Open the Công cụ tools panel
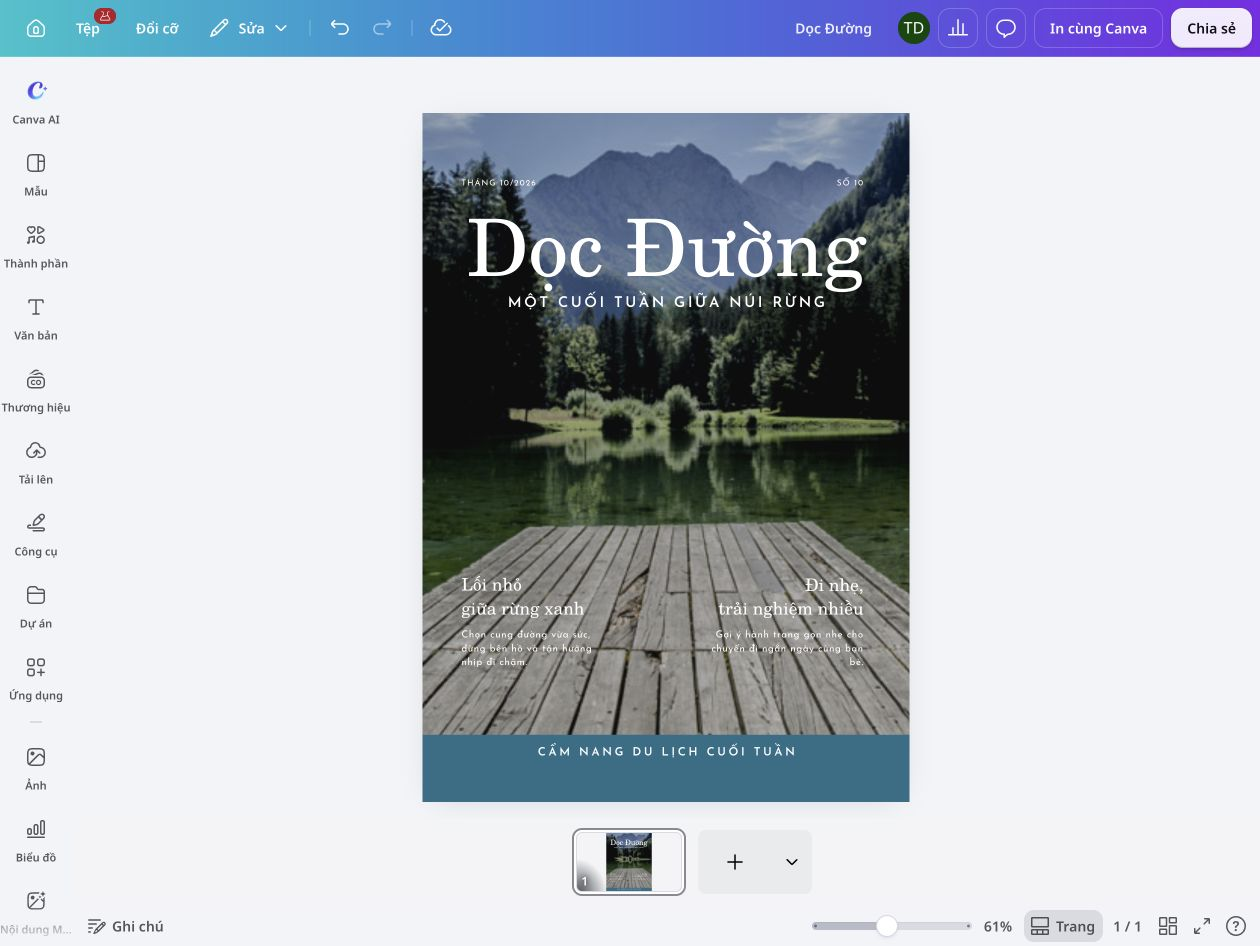This screenshot has width=1260, height=946. click(x=36, y=535)
